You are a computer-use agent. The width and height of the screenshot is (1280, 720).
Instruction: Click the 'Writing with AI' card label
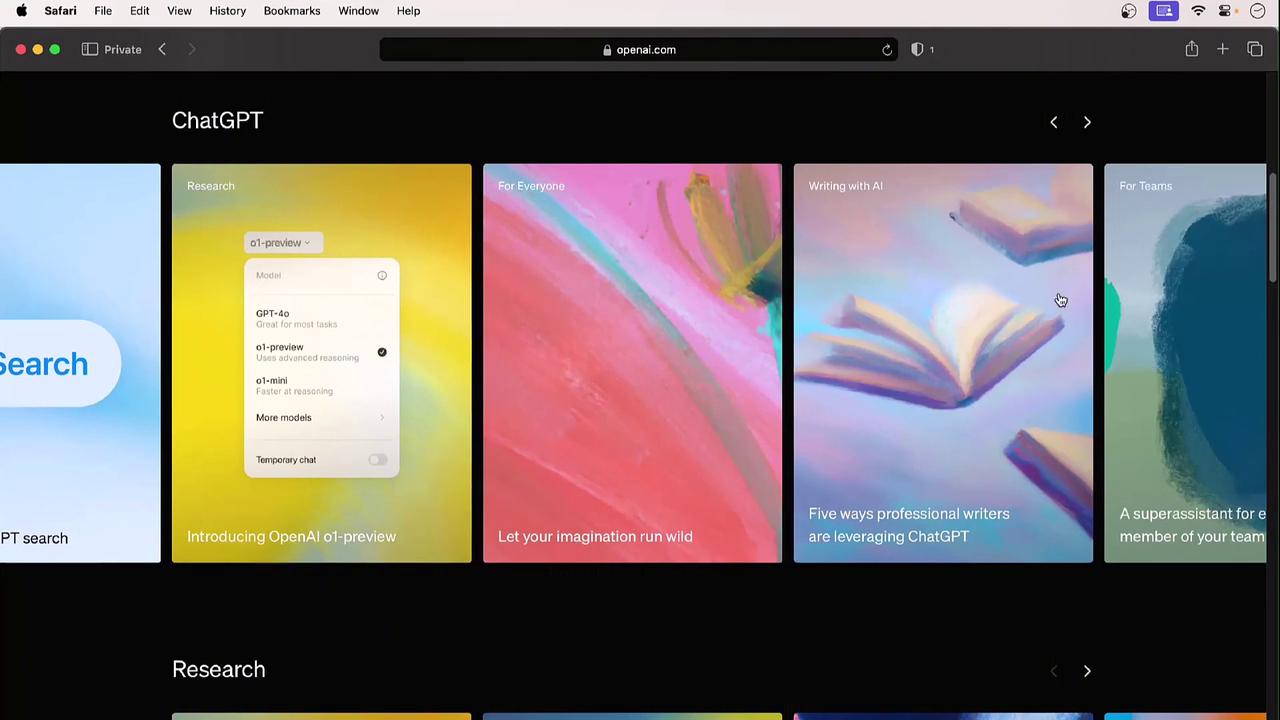tap(845, 186)
